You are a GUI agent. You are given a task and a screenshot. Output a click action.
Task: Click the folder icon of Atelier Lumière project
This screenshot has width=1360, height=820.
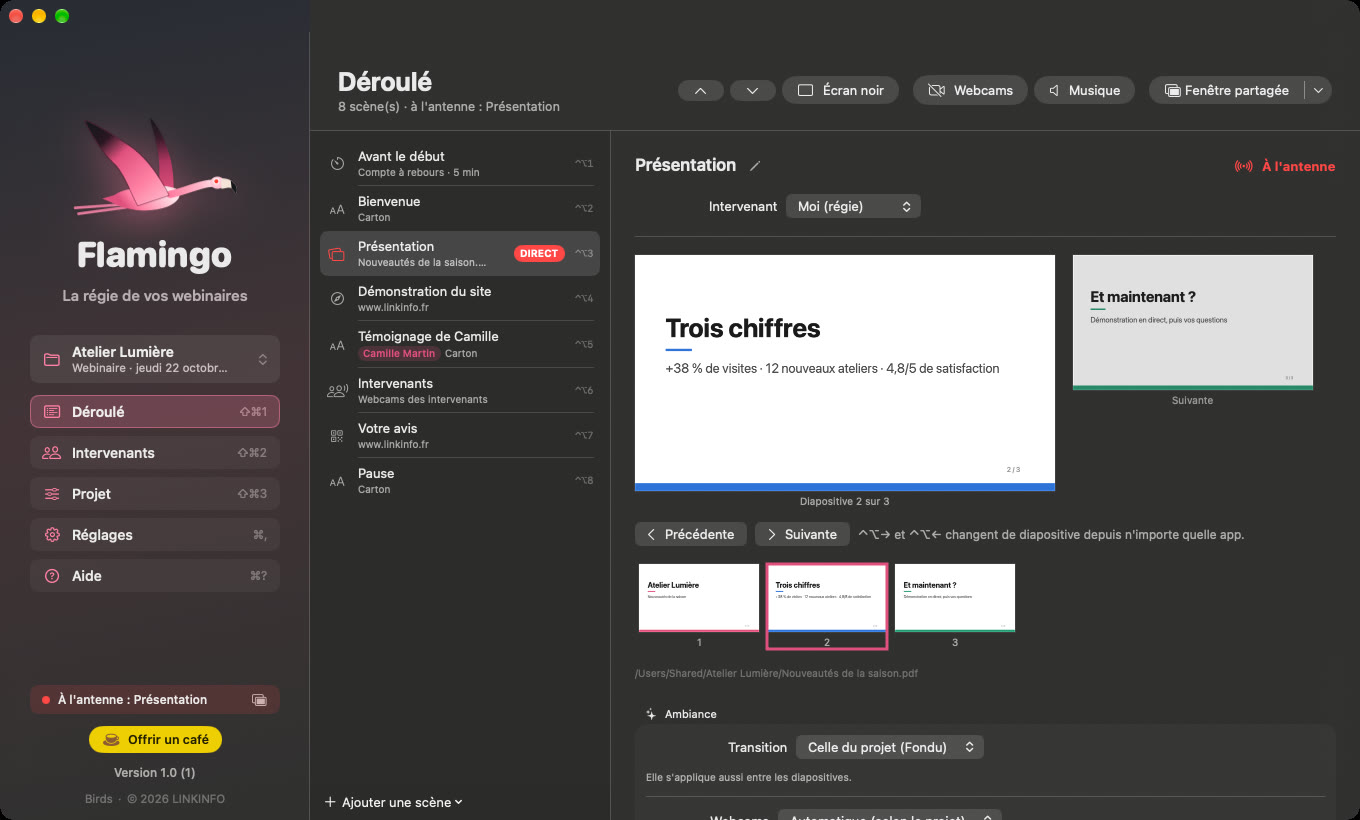(x=51, y=359)
